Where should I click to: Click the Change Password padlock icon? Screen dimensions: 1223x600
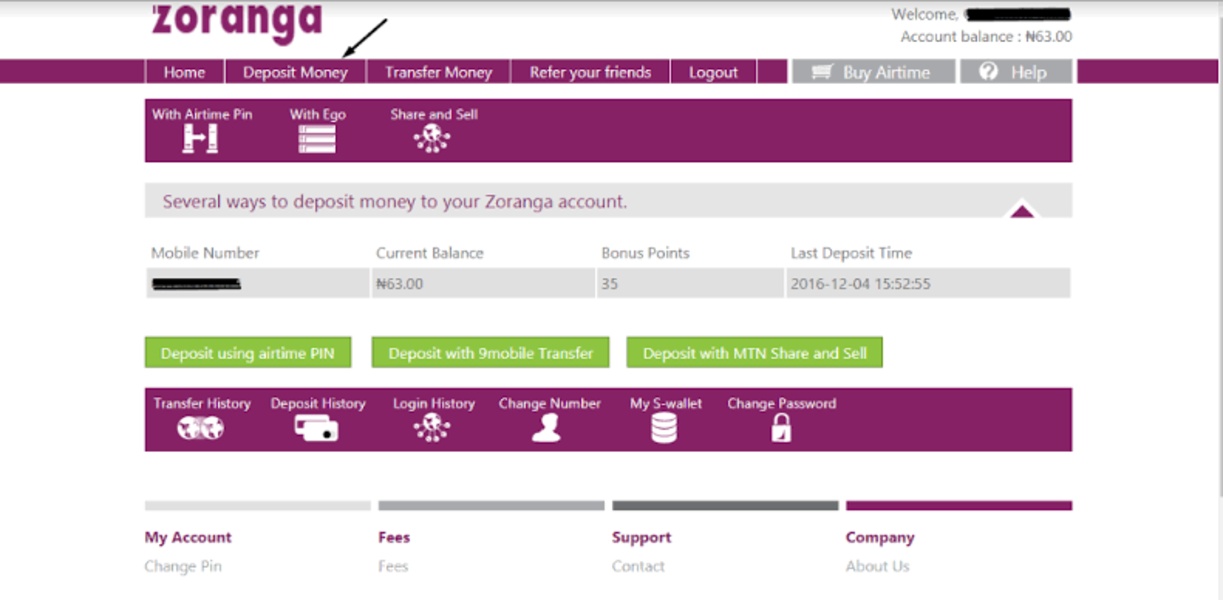point(781,428)
